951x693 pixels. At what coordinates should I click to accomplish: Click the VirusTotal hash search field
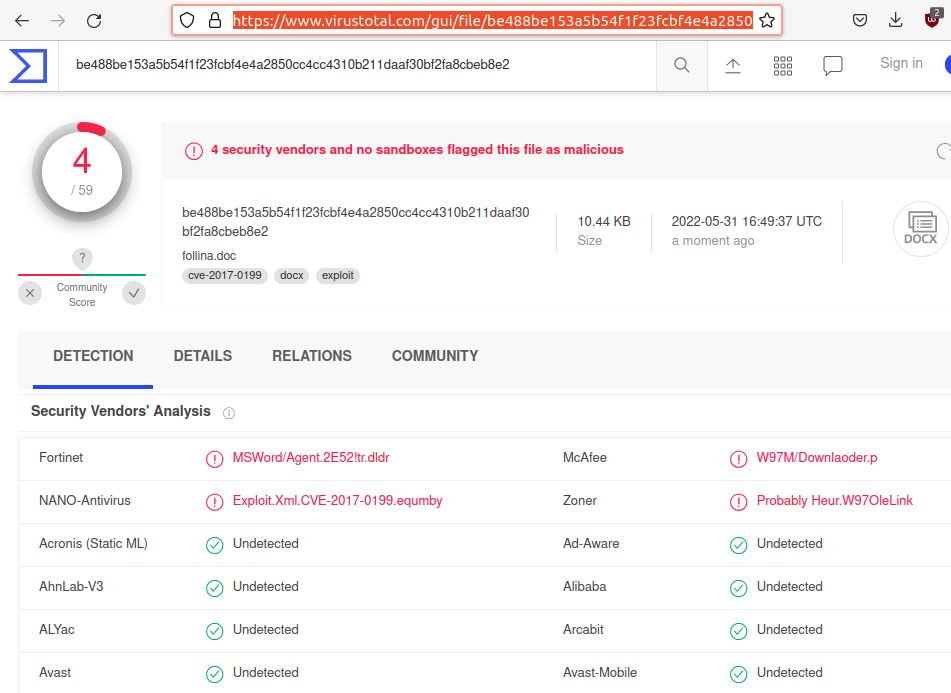point(358,65)
